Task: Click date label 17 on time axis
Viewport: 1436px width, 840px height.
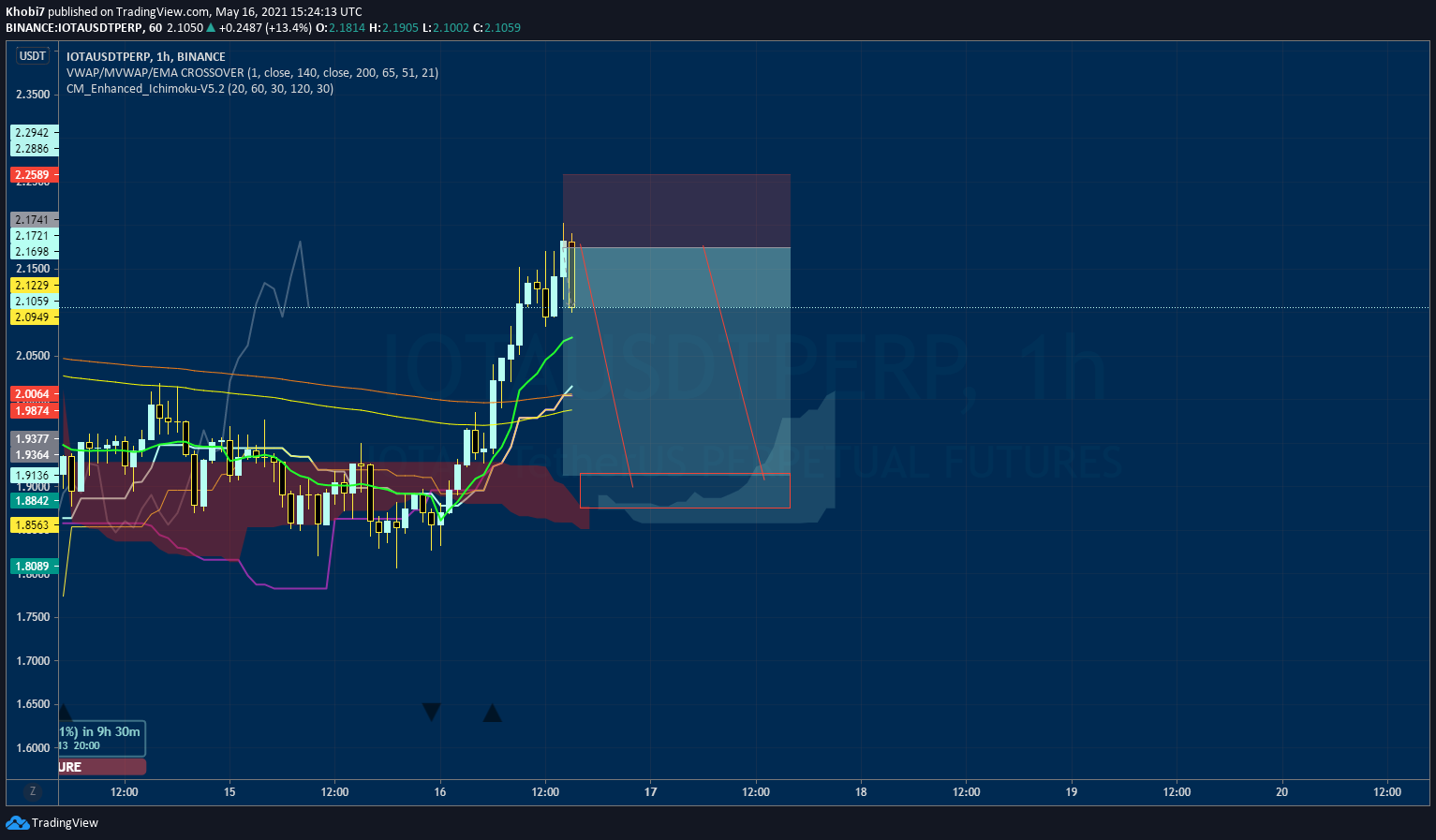Action: pos(650,792)
